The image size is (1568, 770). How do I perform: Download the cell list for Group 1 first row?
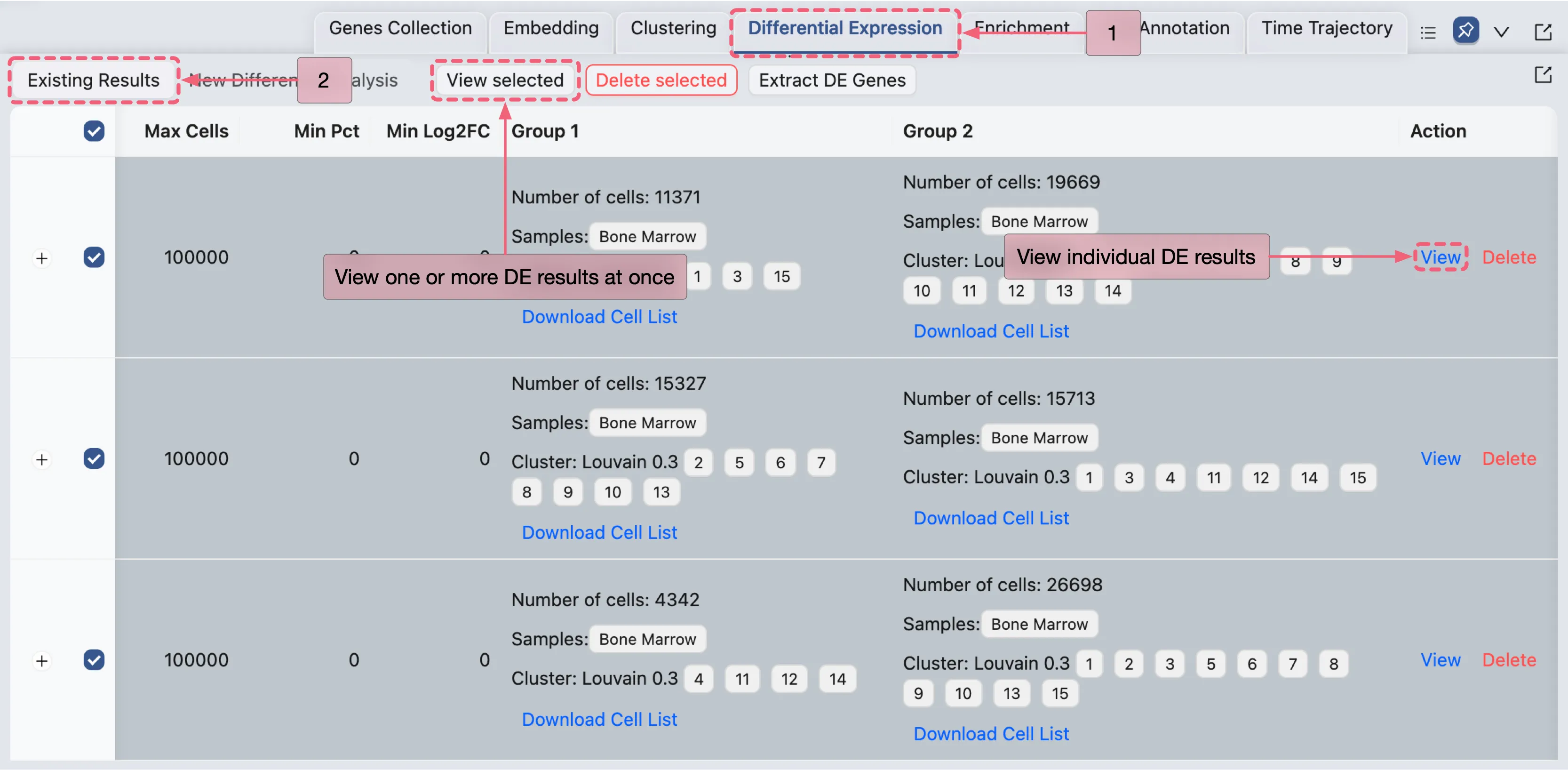point(599,316)
